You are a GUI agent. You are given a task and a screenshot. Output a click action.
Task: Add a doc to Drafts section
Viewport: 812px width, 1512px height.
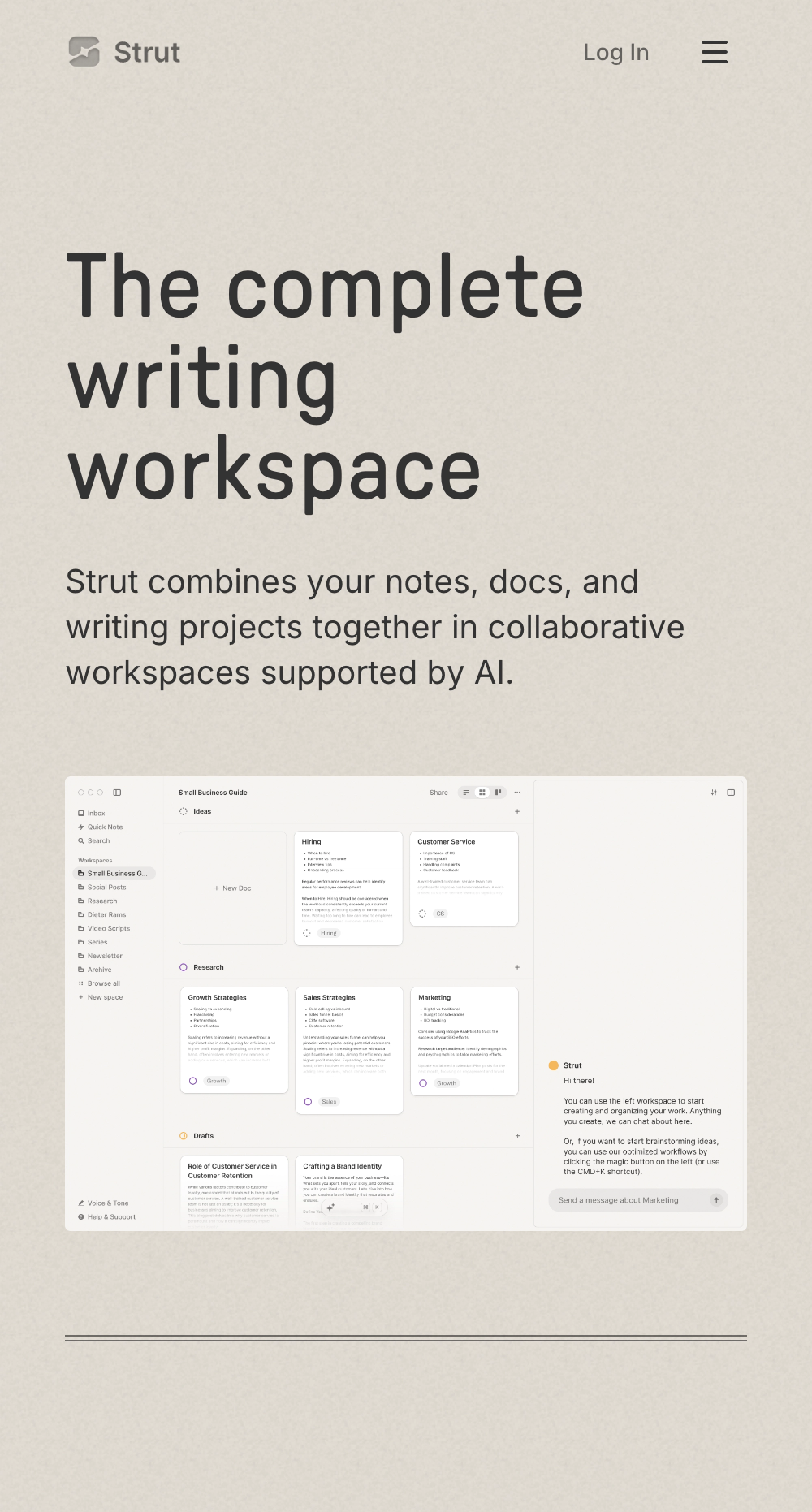click(517, 1136)
